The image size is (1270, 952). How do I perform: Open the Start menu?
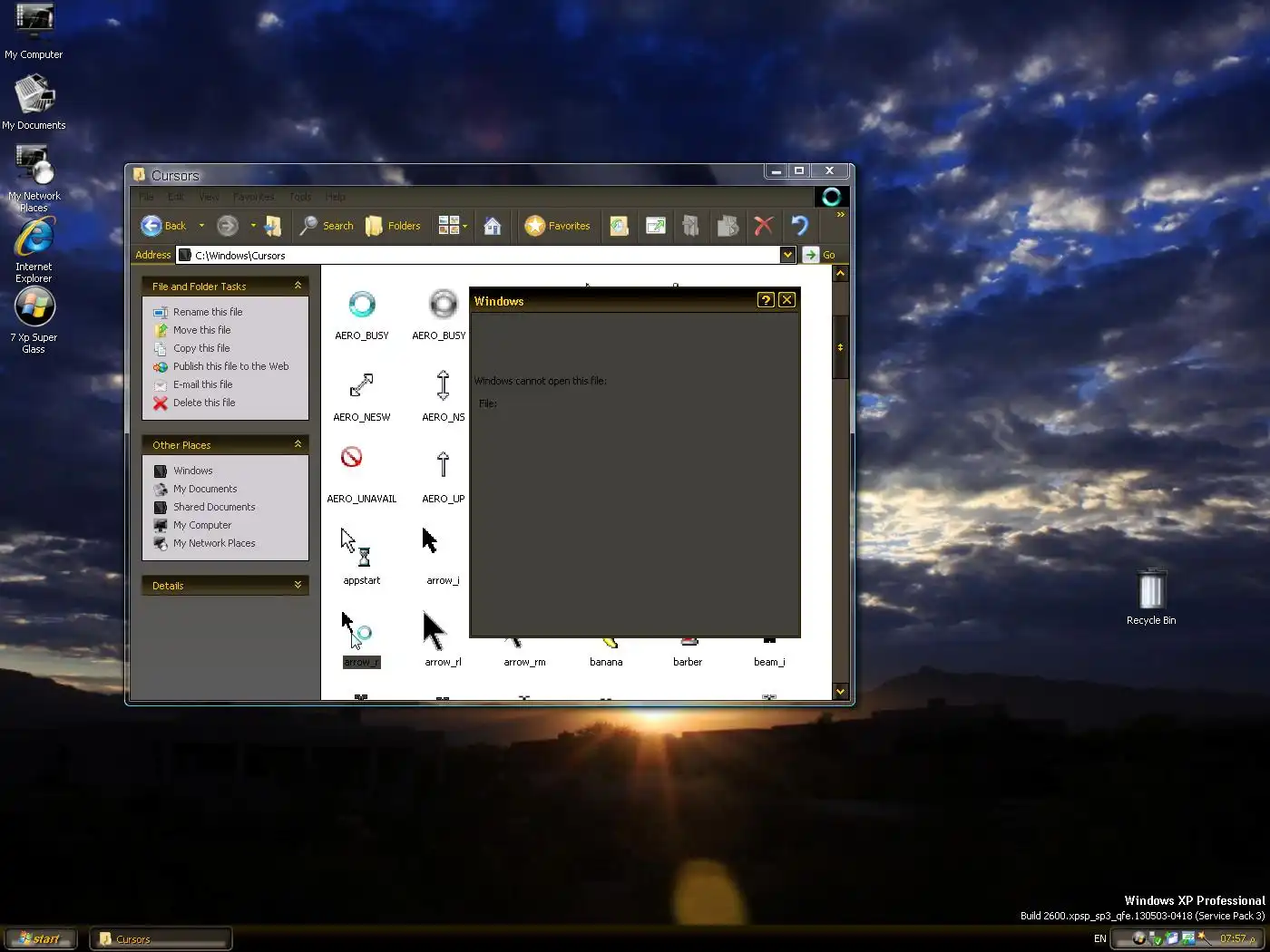39,938
